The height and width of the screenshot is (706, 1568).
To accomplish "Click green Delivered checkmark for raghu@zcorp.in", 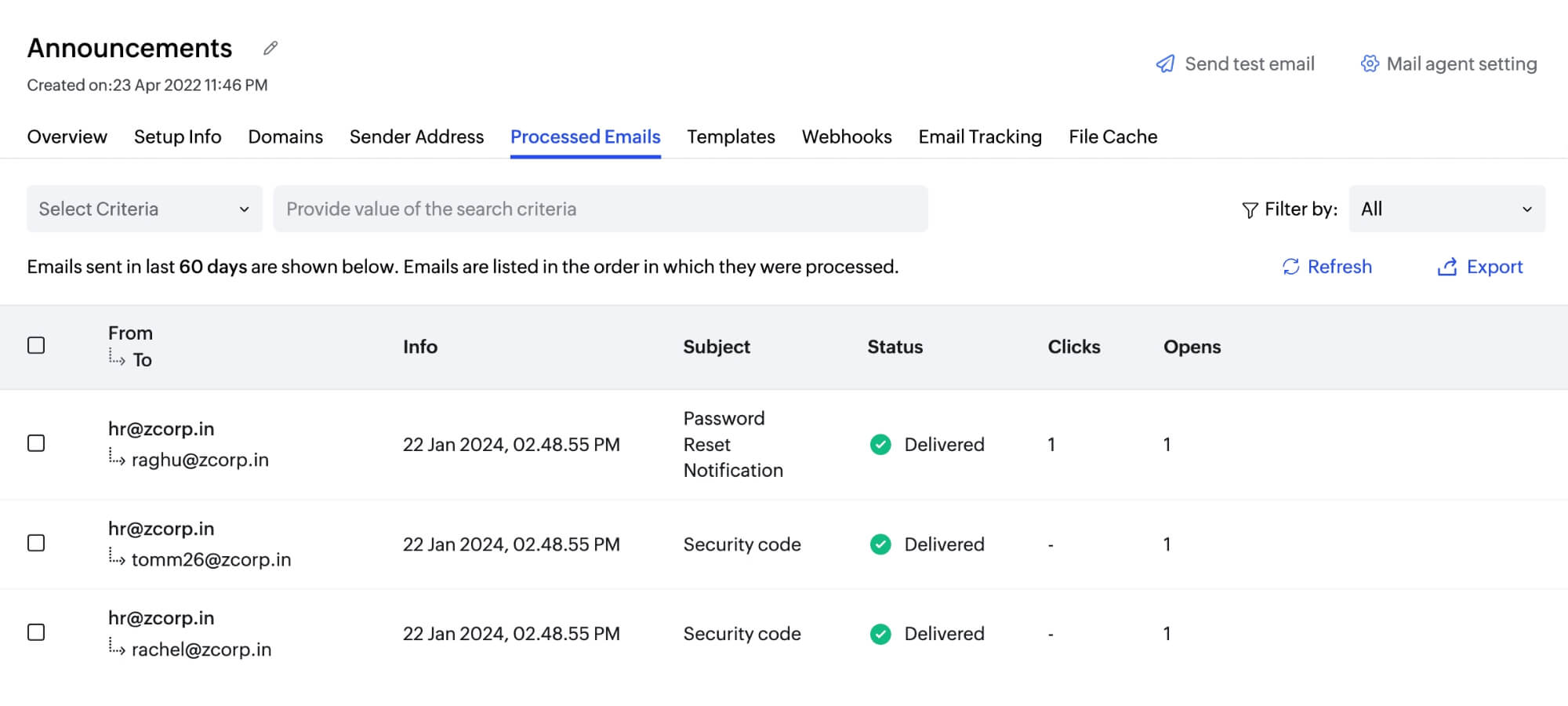I will (880, 445).
